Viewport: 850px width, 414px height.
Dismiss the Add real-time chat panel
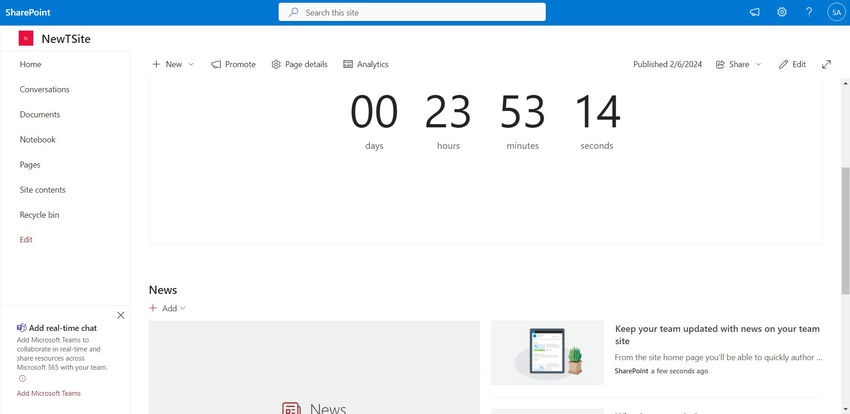coord(121,315)
